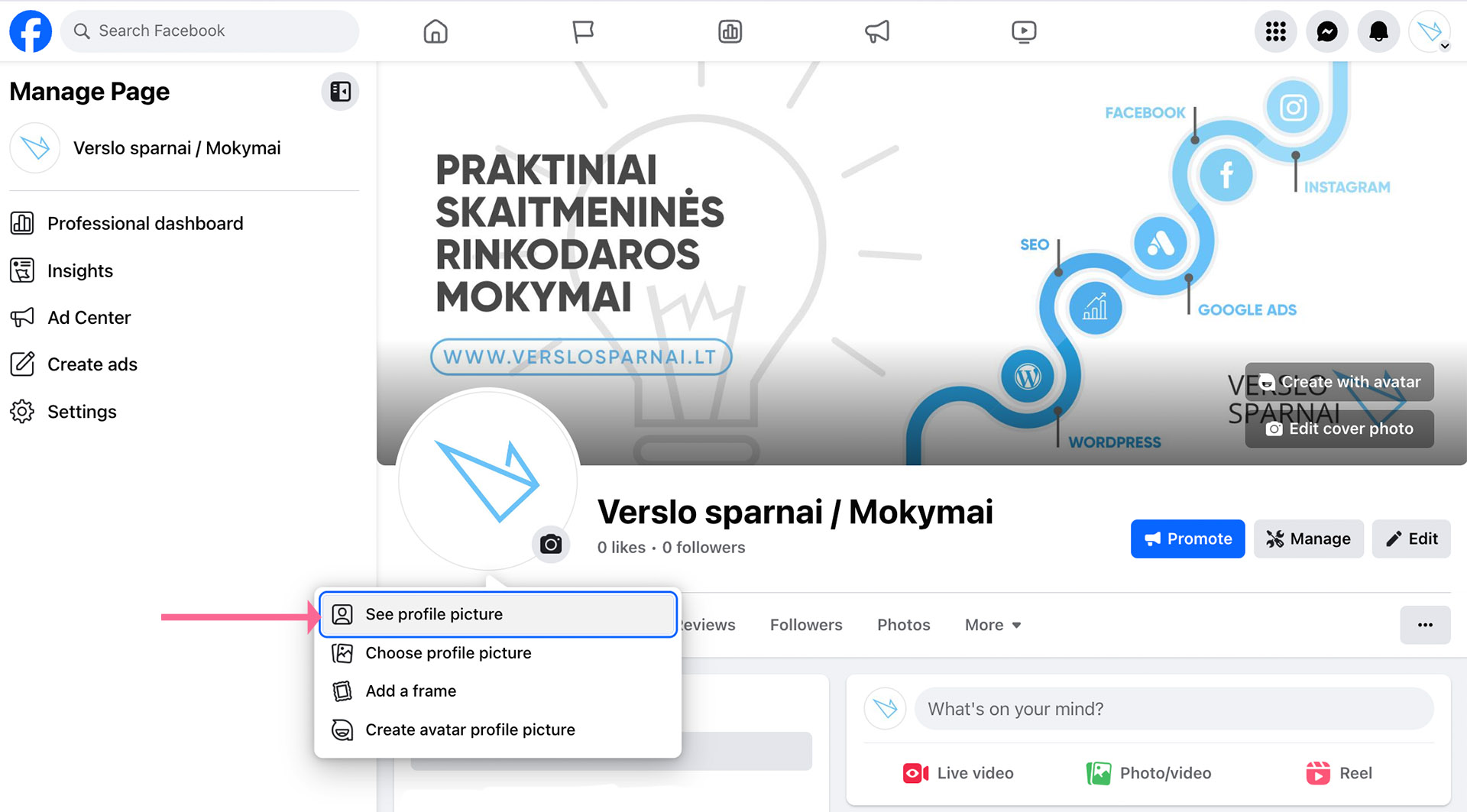Open the Video play icon in top nav

click(1024, 31)
